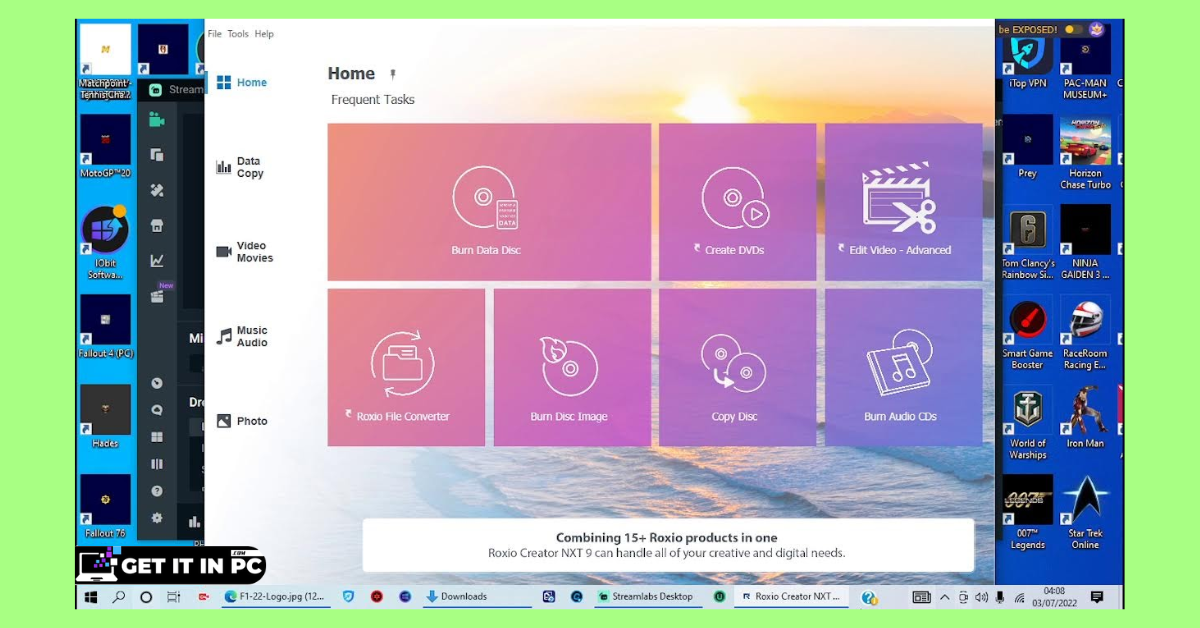1200x628 pixels.
Task: Click the Streamlabs camera editor icon
Action: pyautogui.click(x=156, y=119)
